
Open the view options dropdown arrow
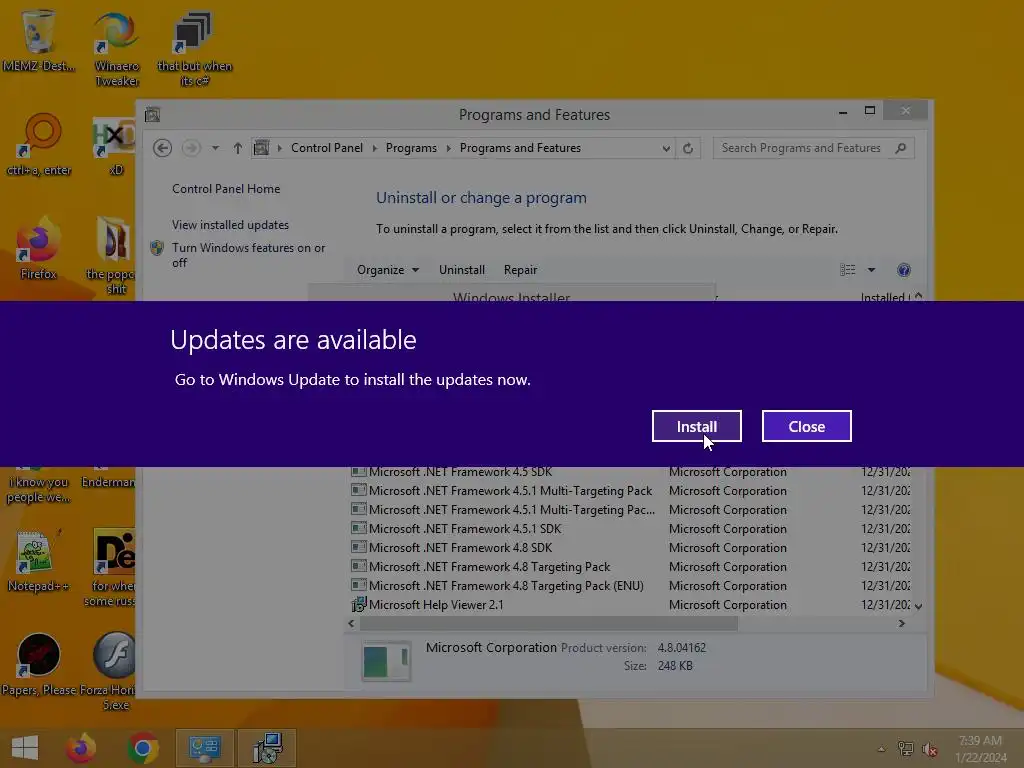[x=871, y=270]
